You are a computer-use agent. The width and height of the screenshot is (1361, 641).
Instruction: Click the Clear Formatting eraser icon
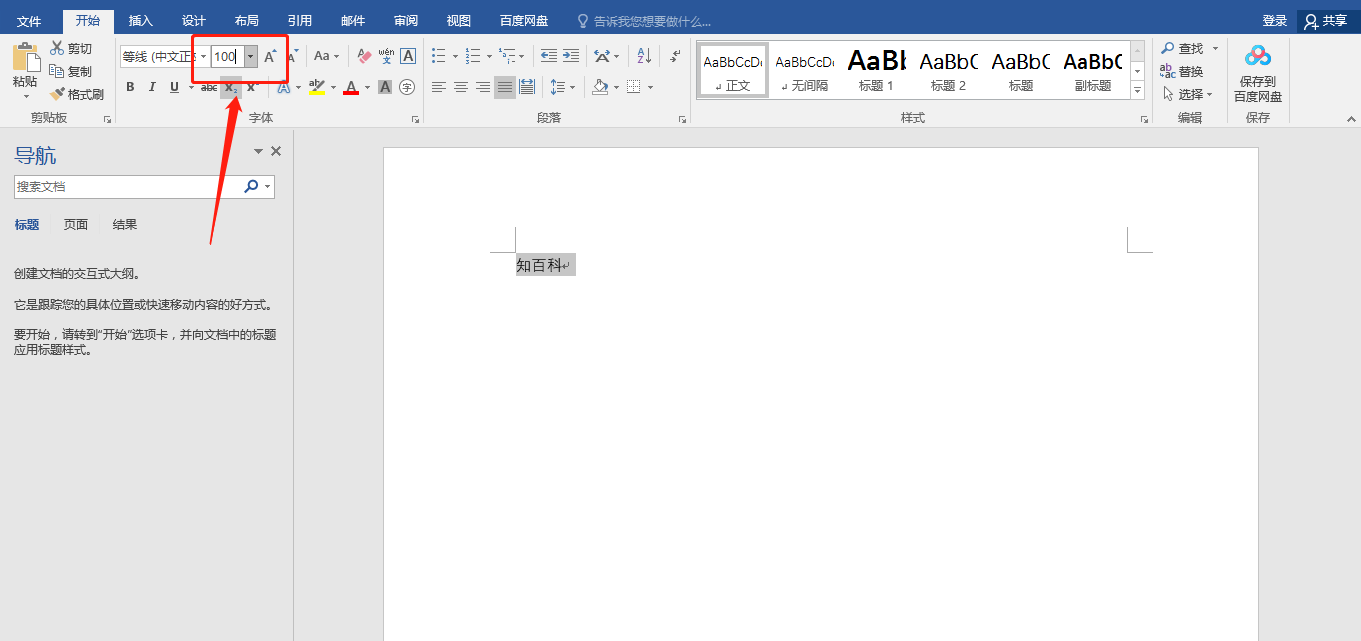(x=364, y=56)
